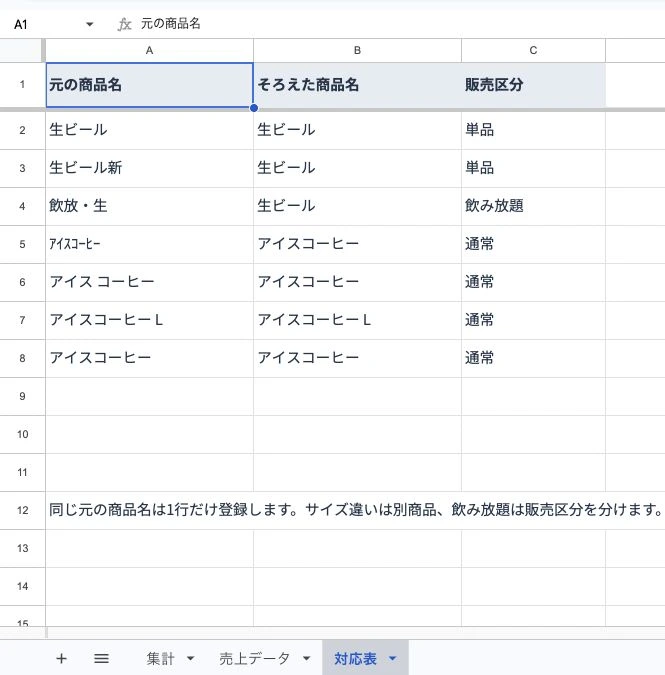This screenshot has width=665, height=675.
Task: Click cell B8 アイスコーヒー
Action: coord(357,358)
